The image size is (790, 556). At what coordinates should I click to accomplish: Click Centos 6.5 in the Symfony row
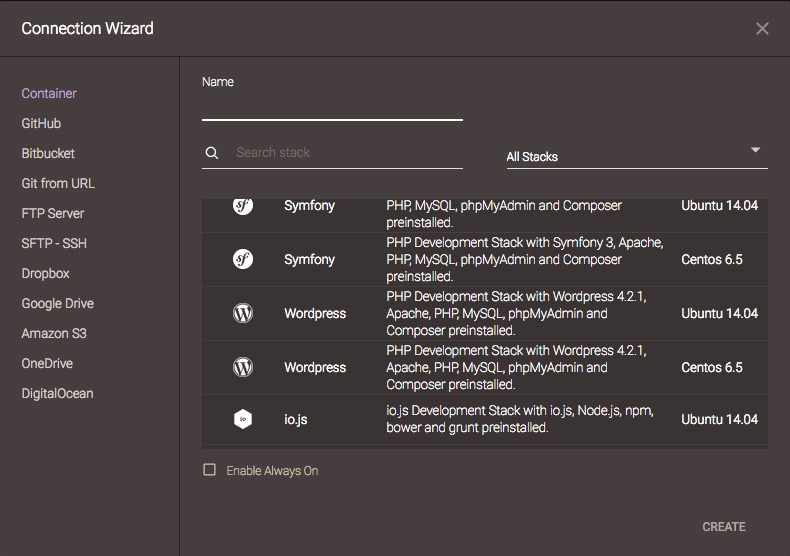(x=712, y=259)
